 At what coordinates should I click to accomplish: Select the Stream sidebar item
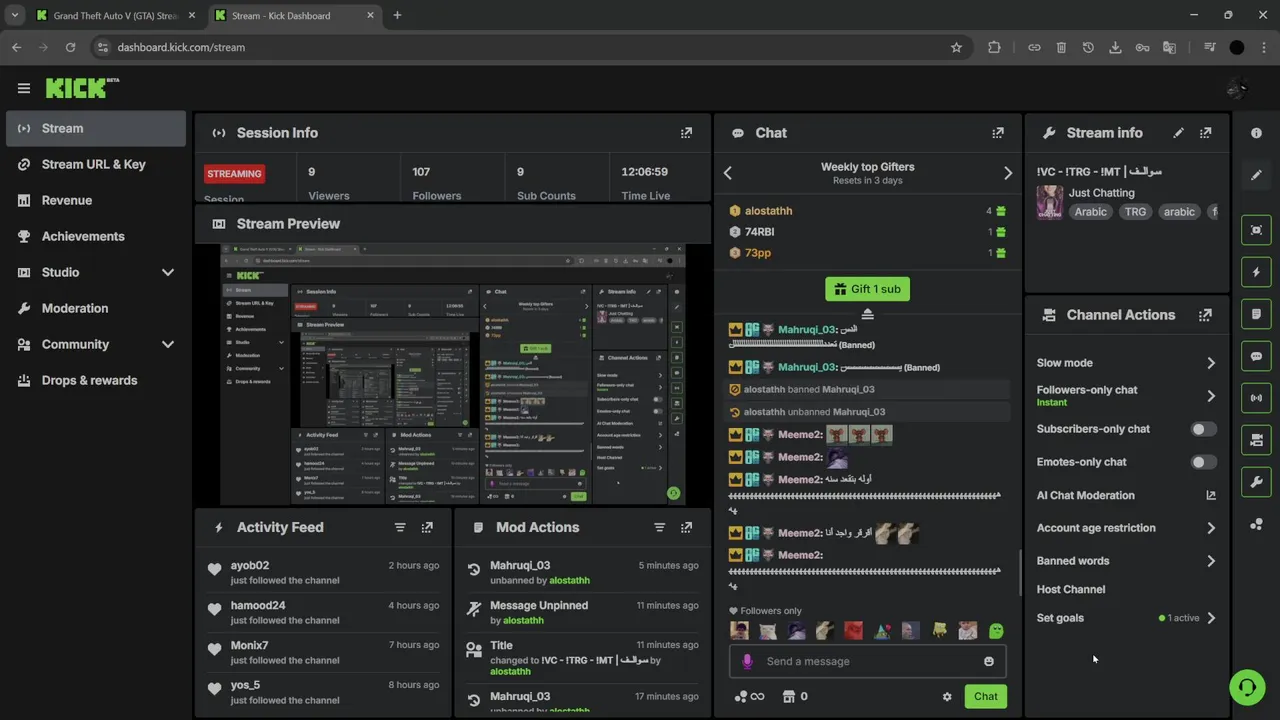(95, 128)
